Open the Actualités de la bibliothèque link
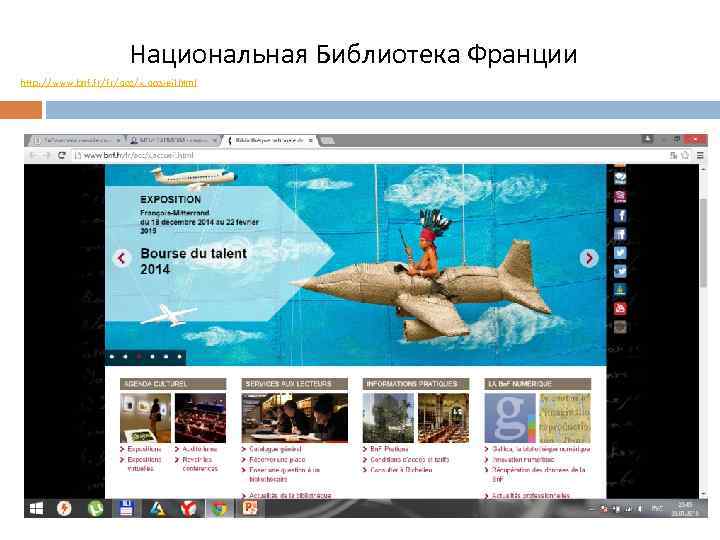Viewport: 720px width, 540px height. coord(290,495)
